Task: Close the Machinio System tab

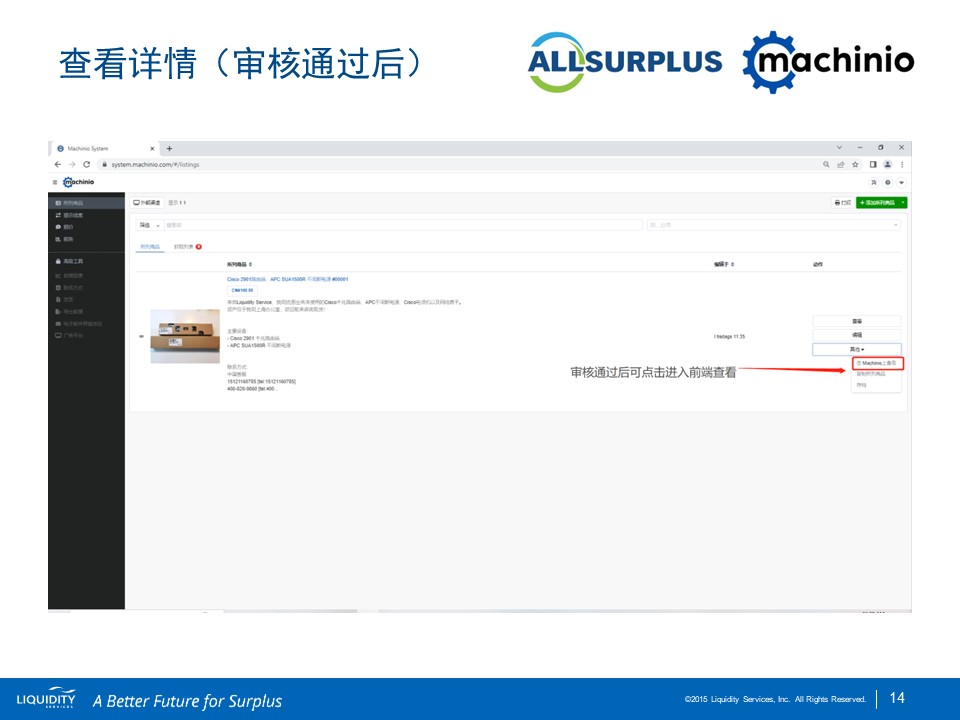Action: point(152,148)
